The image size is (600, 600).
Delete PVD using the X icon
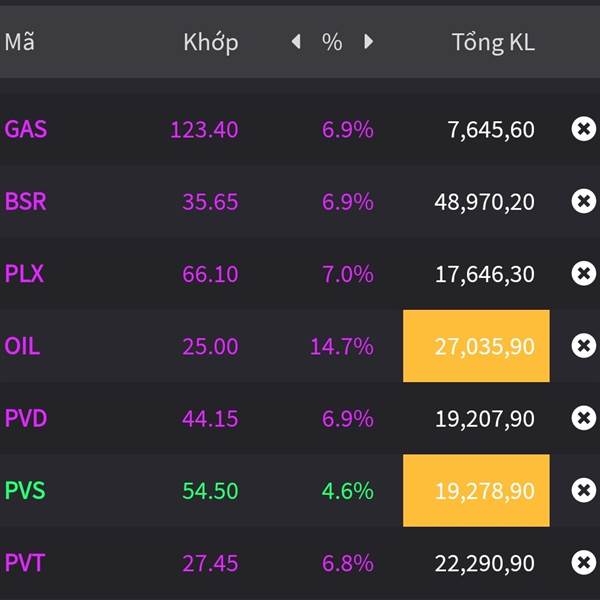[583, 418]
